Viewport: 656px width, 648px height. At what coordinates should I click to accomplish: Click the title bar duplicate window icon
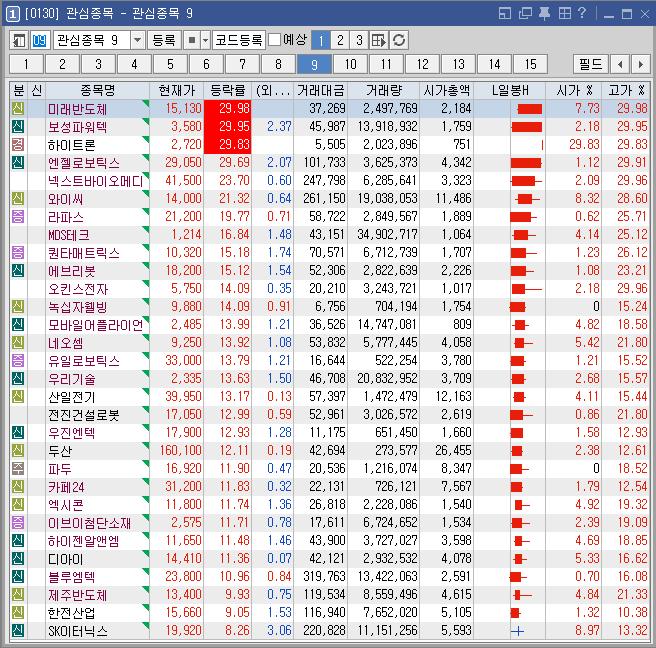[525, 14]
